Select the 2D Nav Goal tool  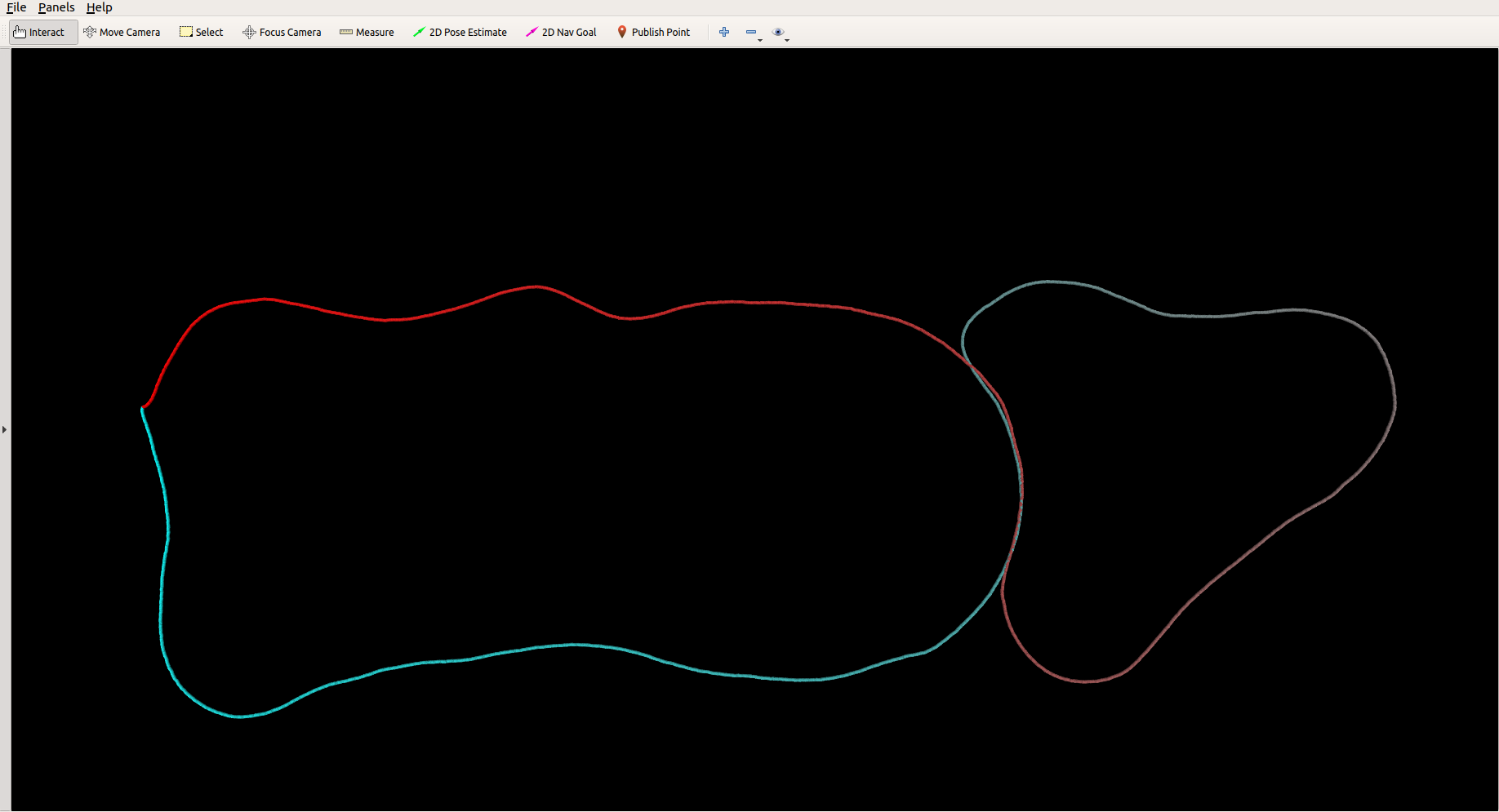coord(561,33)
